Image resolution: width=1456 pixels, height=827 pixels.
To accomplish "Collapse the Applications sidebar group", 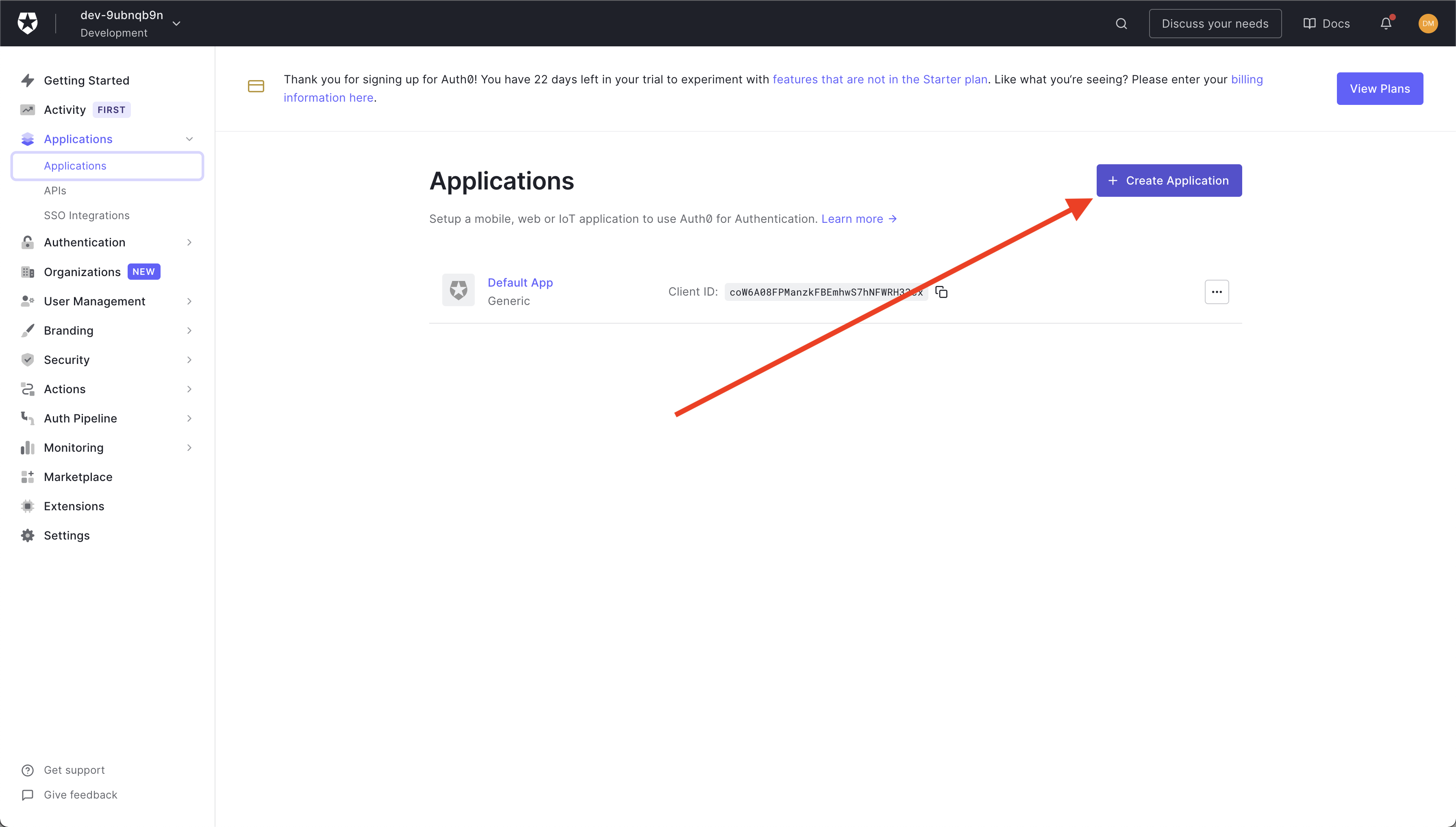I will tap(189, 139).
